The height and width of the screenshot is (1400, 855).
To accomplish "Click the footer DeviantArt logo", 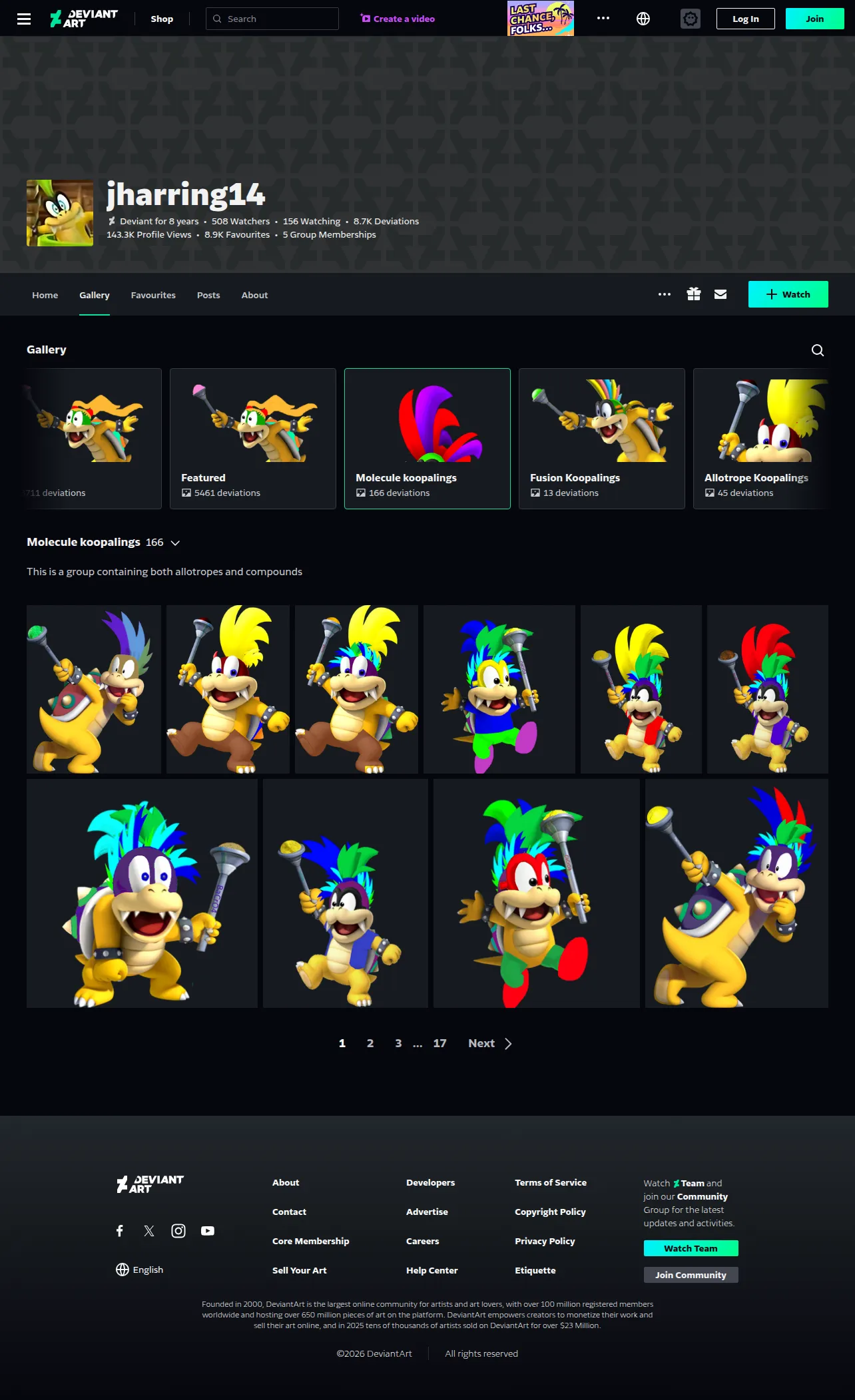I will [150, 1184].
